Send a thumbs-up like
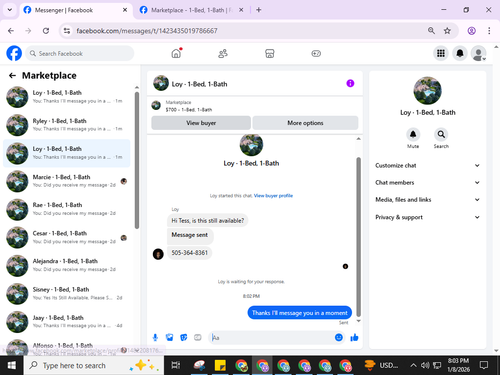Image resolution: width=500 pixels, height=375 pixels. pos(354,338)
